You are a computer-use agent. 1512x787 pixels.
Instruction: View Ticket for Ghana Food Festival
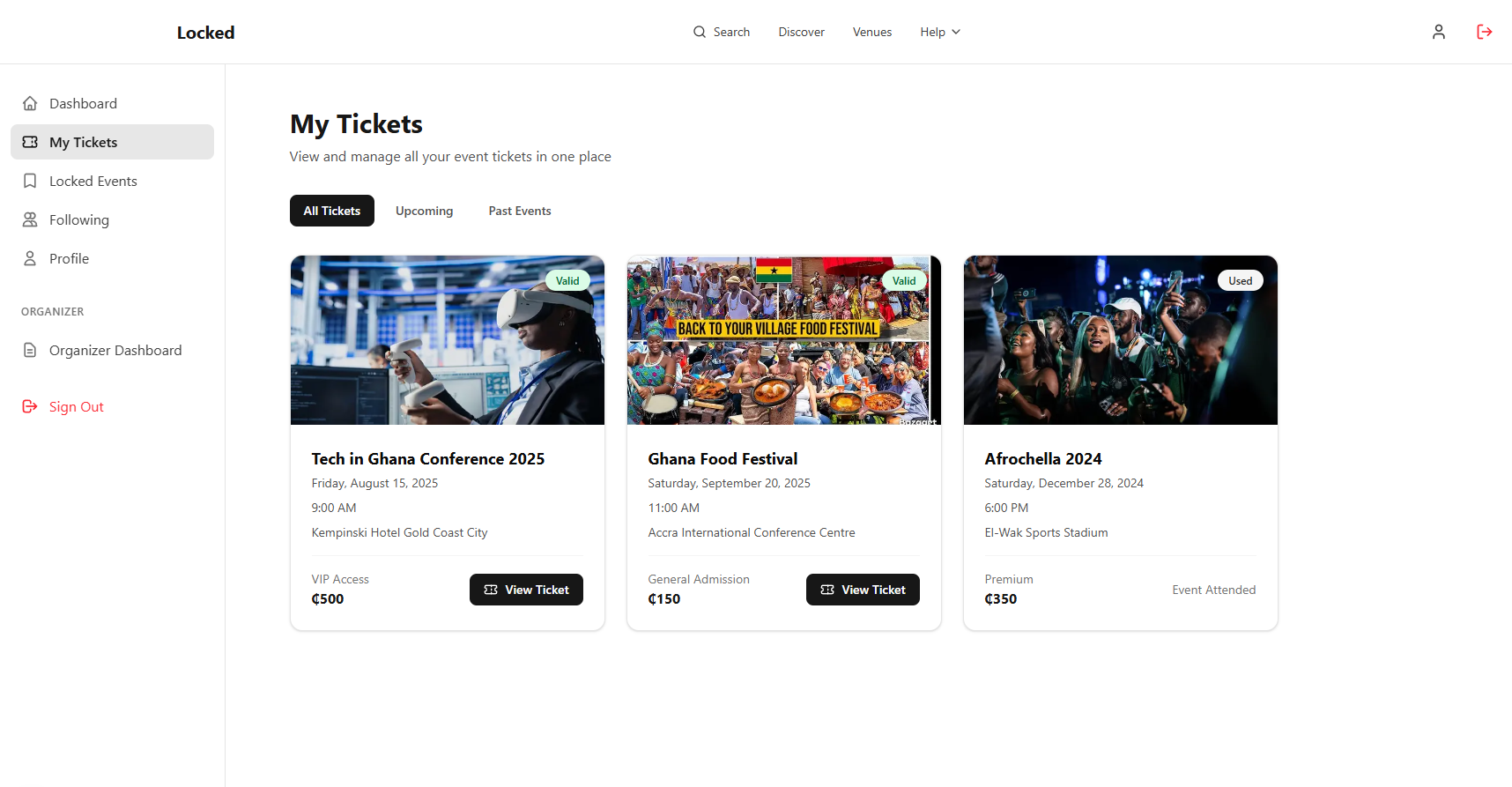coord(863,590)
